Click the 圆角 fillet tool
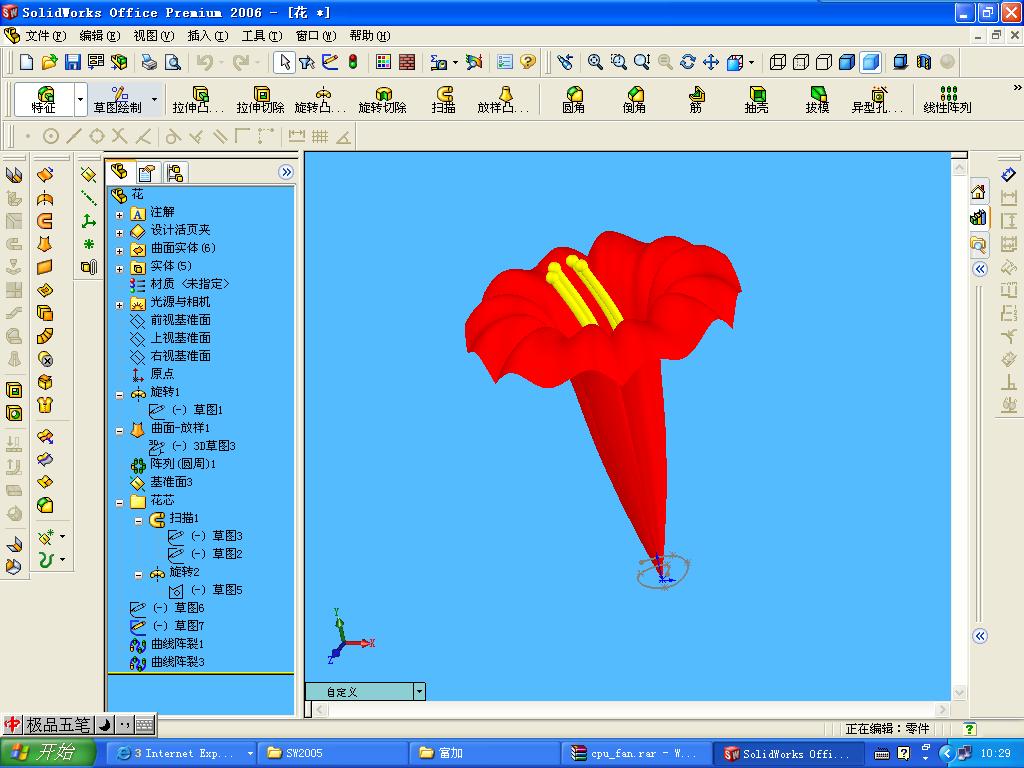 pos(573,100)
